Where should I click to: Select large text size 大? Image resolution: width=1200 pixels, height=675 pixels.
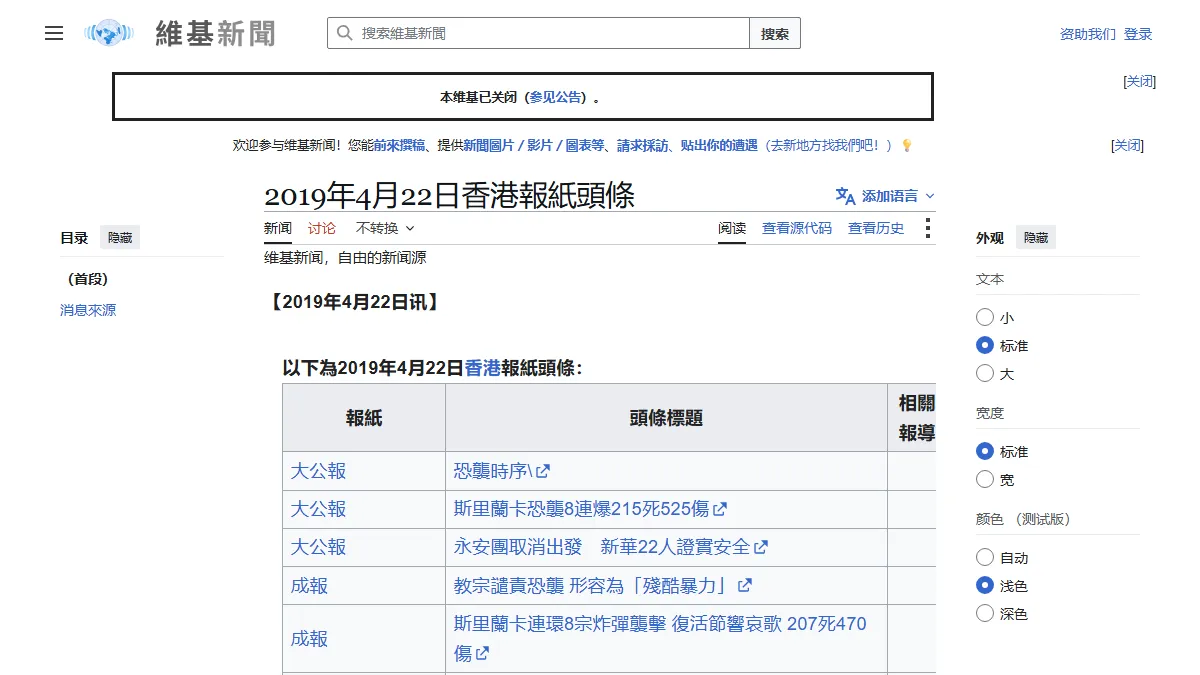[985, 373]
